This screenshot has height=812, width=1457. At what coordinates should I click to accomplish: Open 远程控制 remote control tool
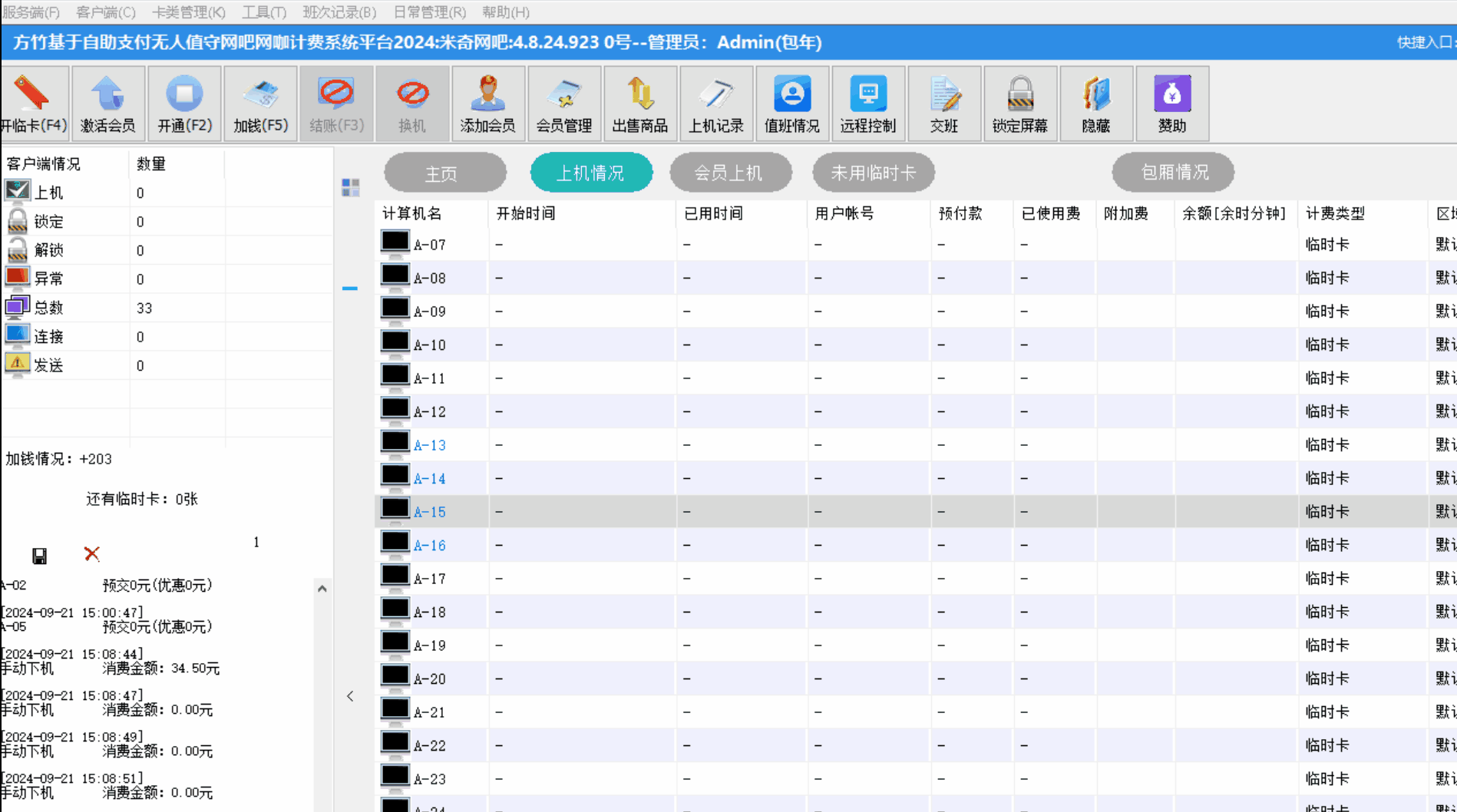click(x=867, y=104)
